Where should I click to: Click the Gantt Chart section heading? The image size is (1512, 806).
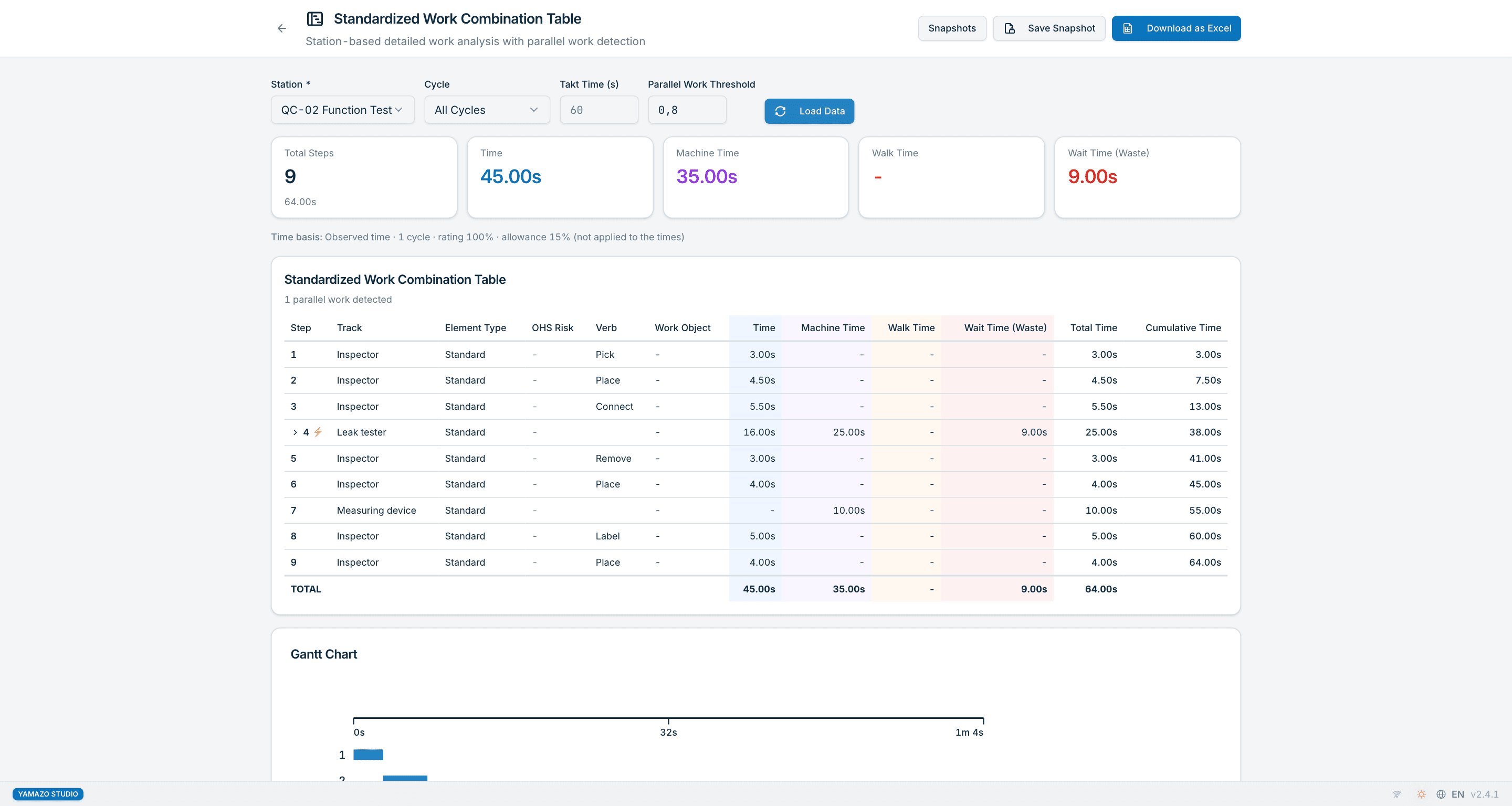click(x=323, y=654)
